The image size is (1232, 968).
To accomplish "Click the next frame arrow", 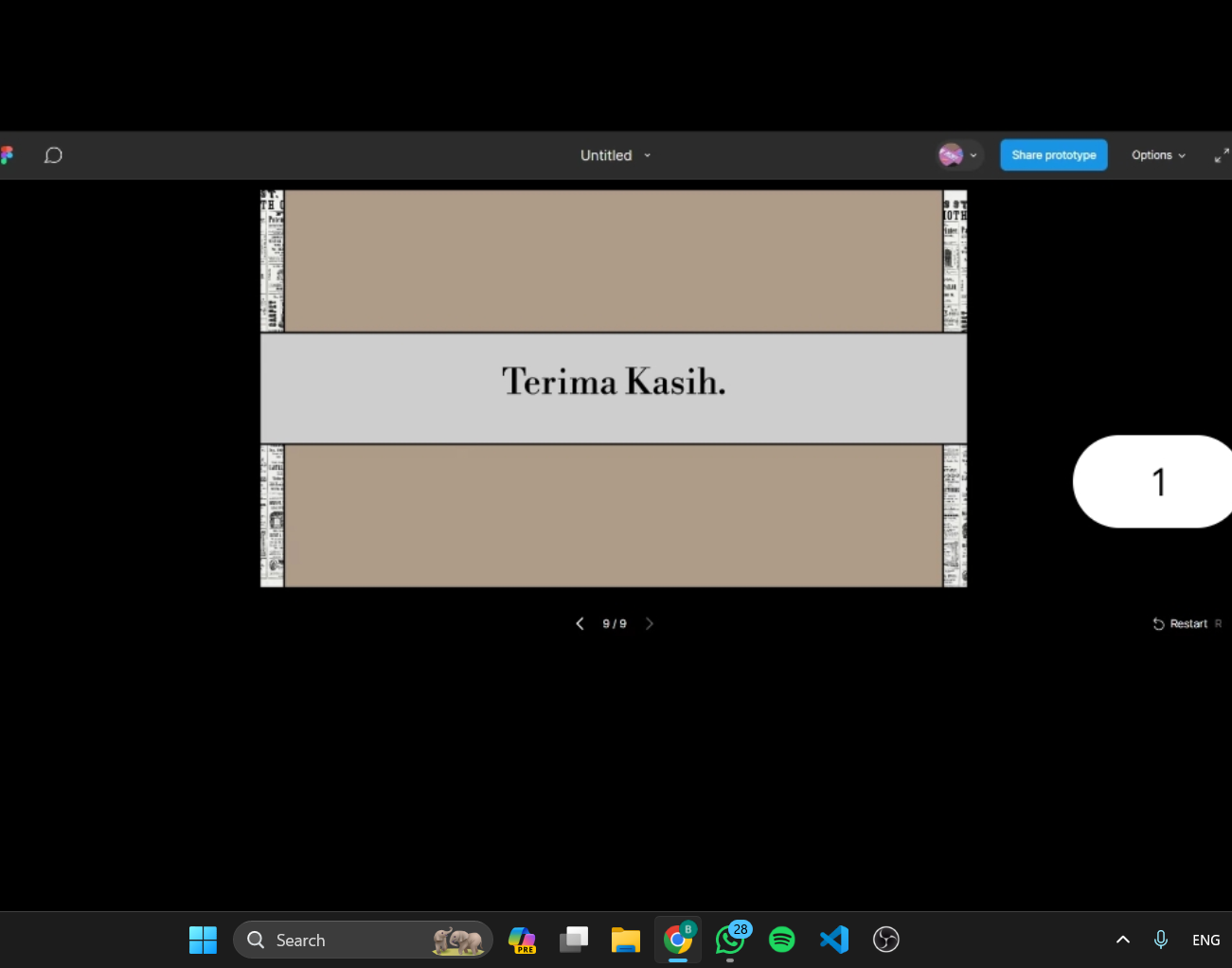I will click(x=650, y=623).
